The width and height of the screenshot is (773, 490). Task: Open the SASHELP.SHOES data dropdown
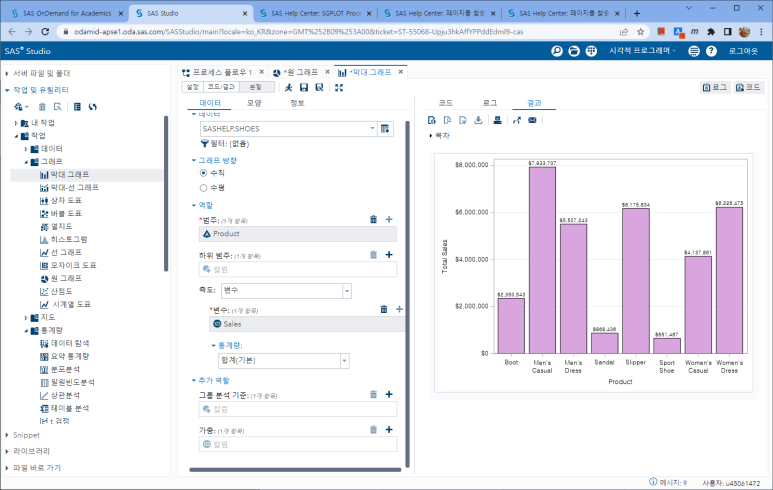(x=372, y=129)
